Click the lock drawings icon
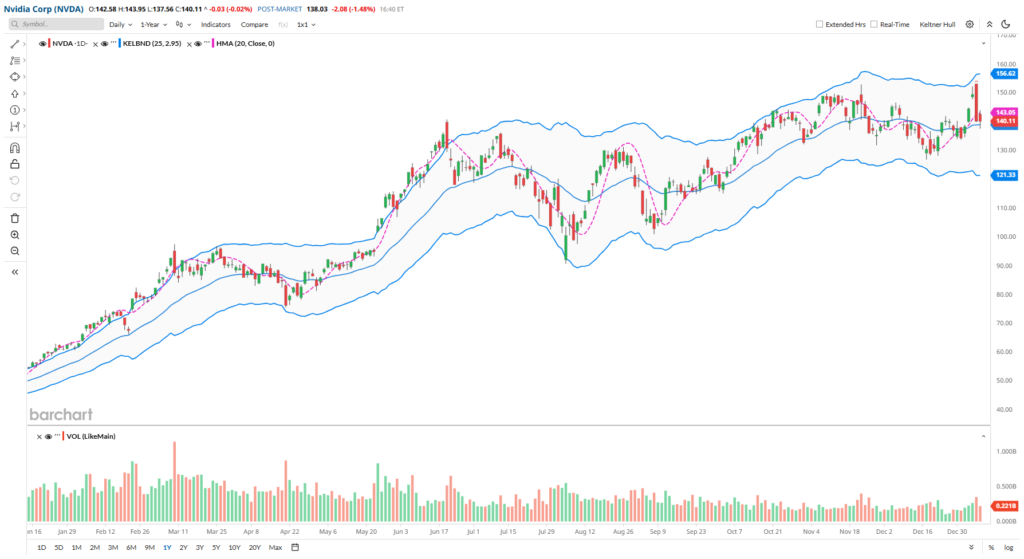The height and width of the screenshot is (559, 1024). (x=15, y=164)
